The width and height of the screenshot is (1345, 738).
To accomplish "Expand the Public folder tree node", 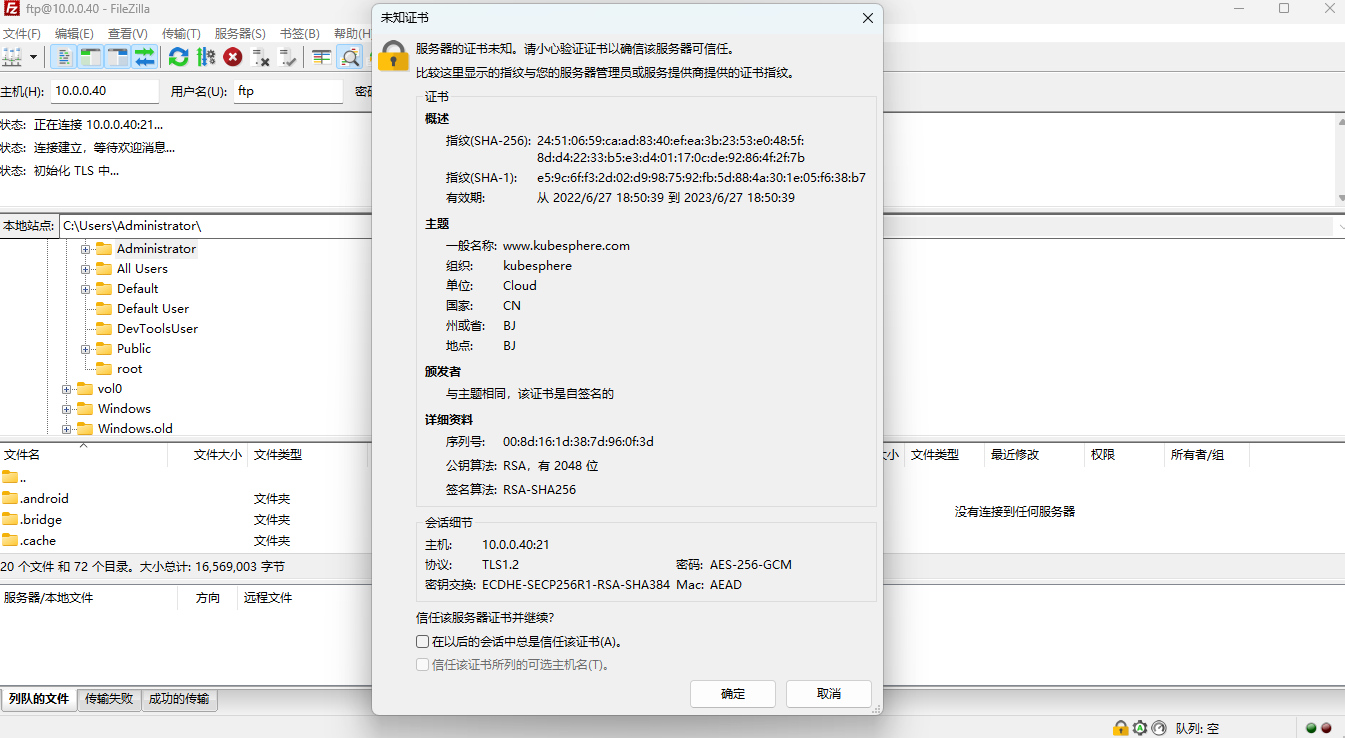I will tap(86, 349).
